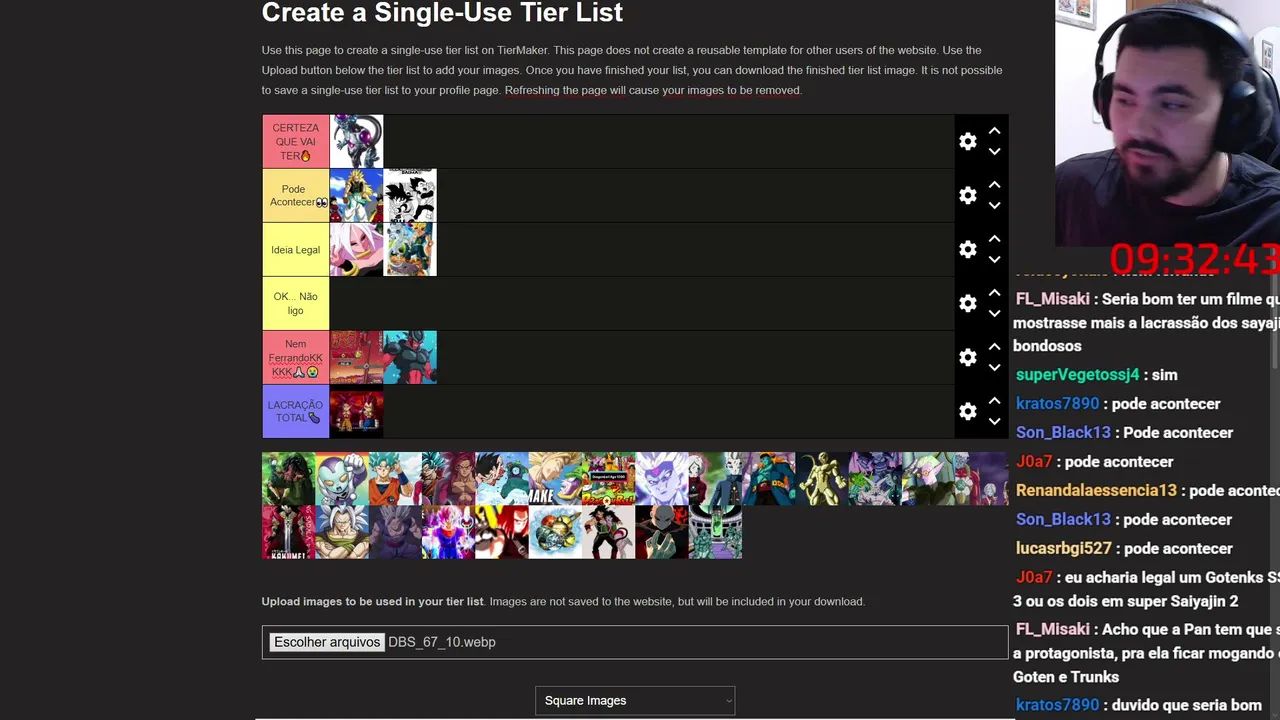Select the black-and-white manga image in Pode Acontecer

coord(410,196)
